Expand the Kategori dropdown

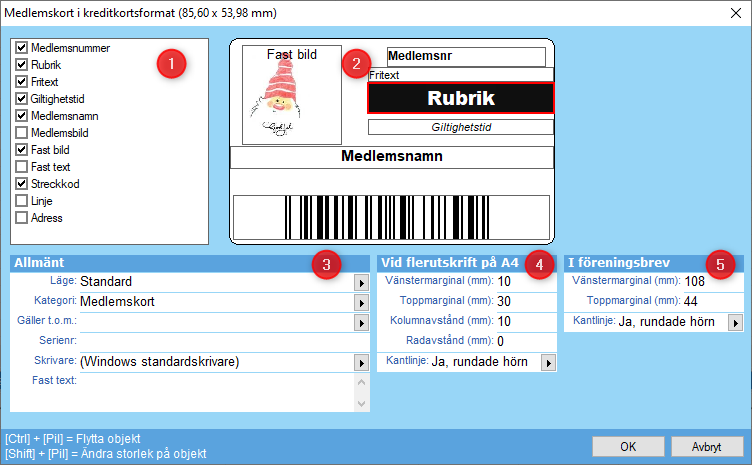pos(362,302)
